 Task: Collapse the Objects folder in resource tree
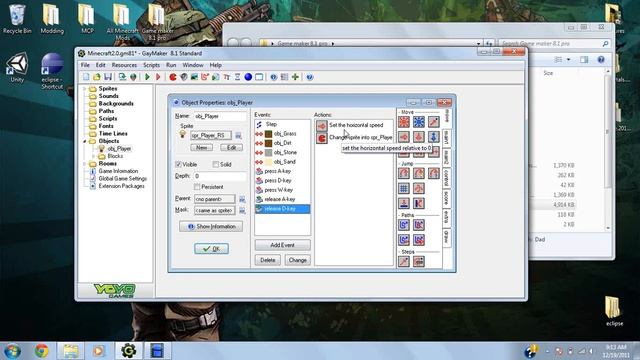[85, 141]
